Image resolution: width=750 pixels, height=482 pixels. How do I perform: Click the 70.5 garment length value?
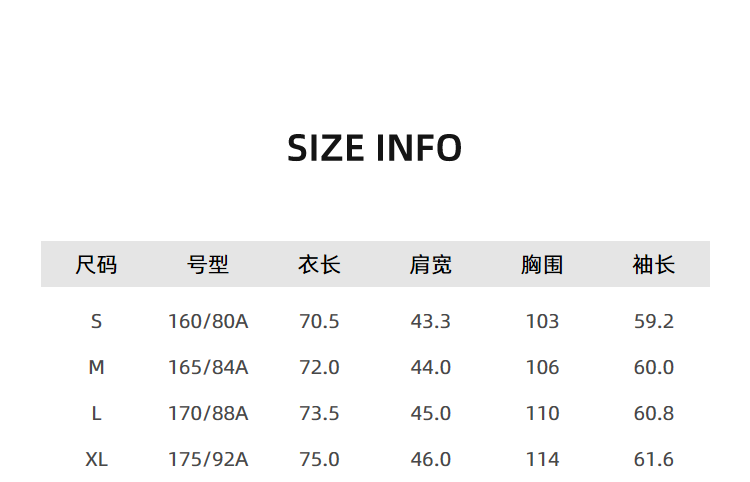pos(319,321)
